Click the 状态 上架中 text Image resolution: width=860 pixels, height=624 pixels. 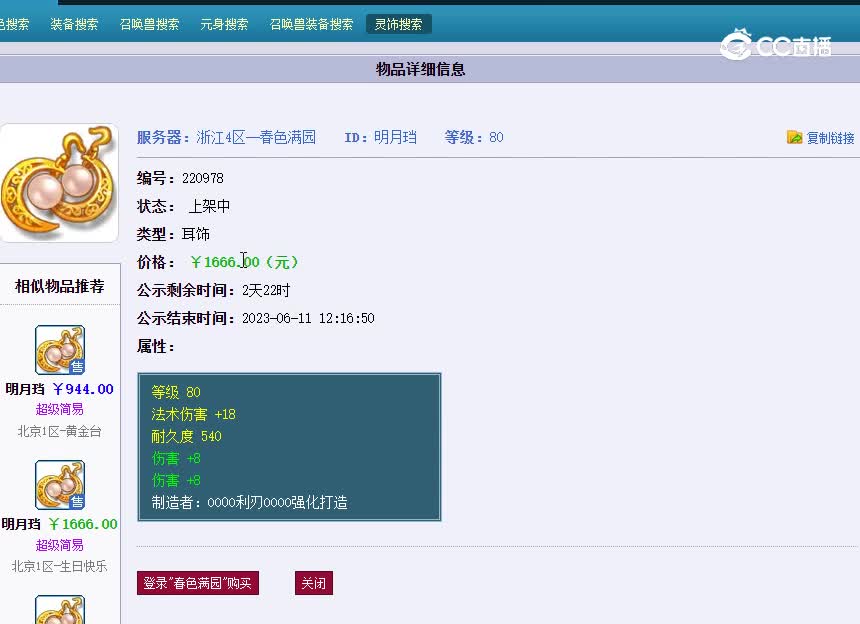[x=183, y=206]
